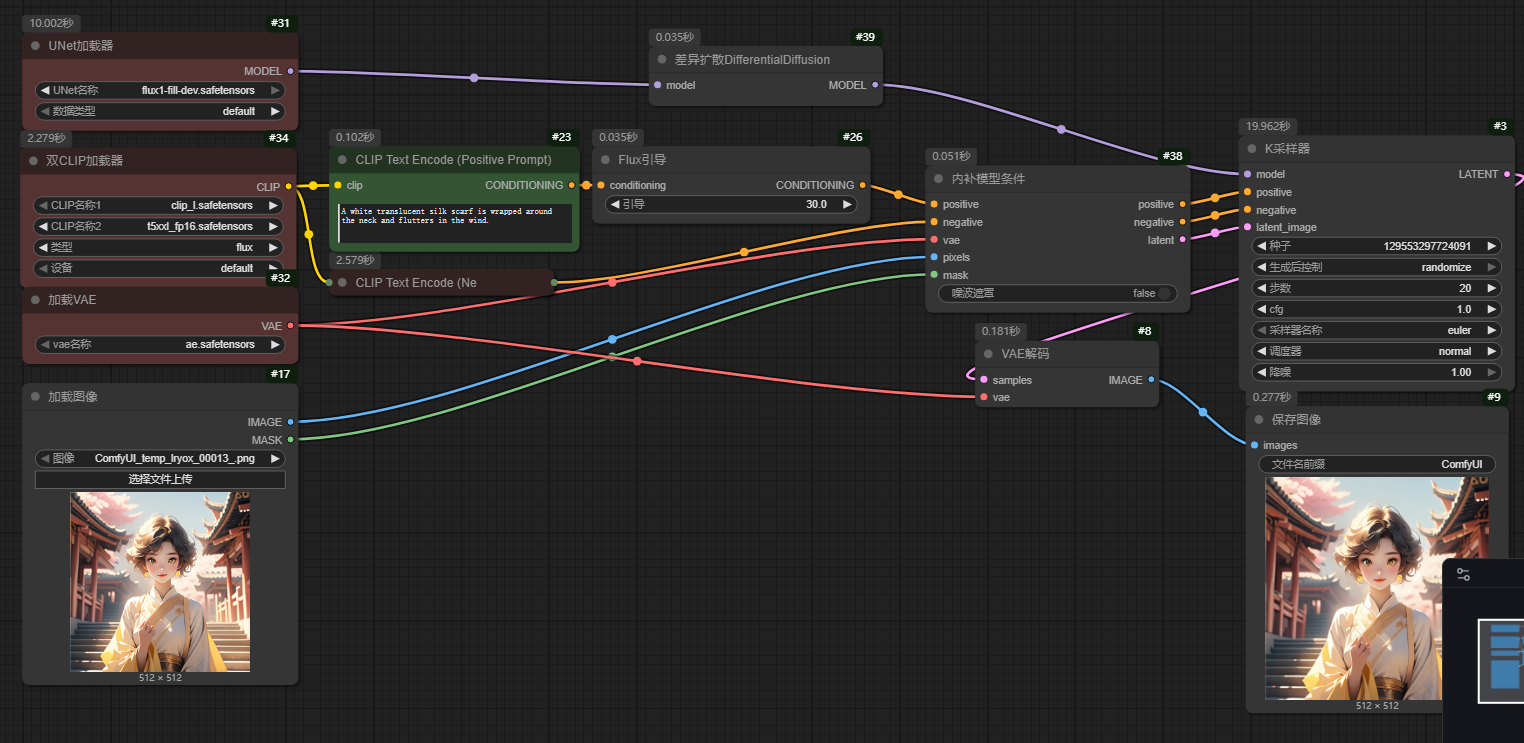Increase 步数 with its right arrow
Screen dimensions: 1524x743
(x=1491, y=288)
